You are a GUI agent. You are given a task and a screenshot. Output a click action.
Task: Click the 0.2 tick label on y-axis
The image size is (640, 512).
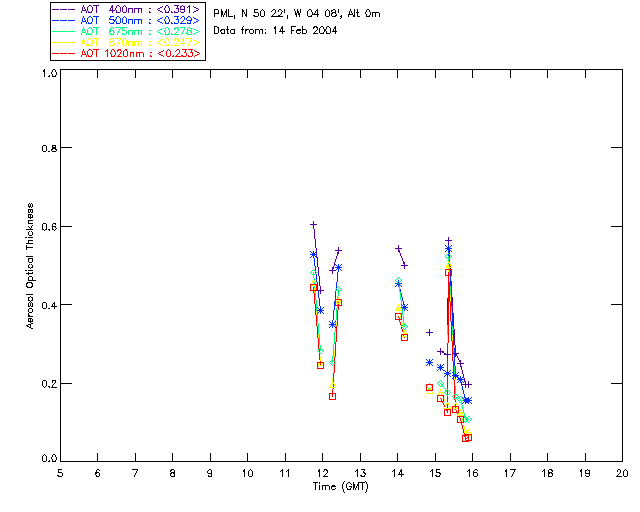pyautogui.click(x=48, y=383)
